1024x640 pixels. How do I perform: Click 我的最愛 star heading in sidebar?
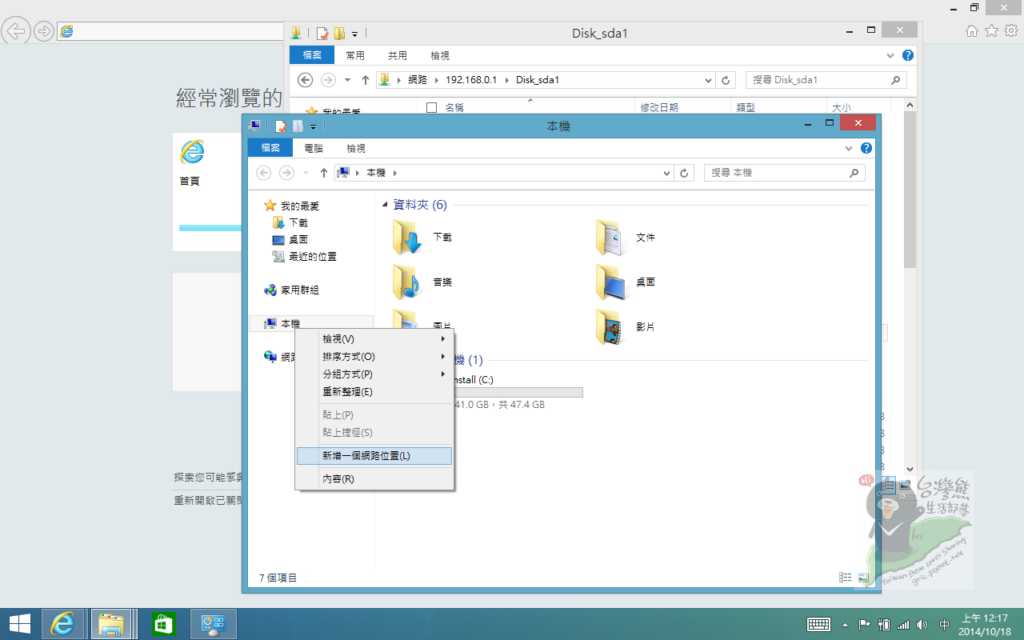pos(291,206)
